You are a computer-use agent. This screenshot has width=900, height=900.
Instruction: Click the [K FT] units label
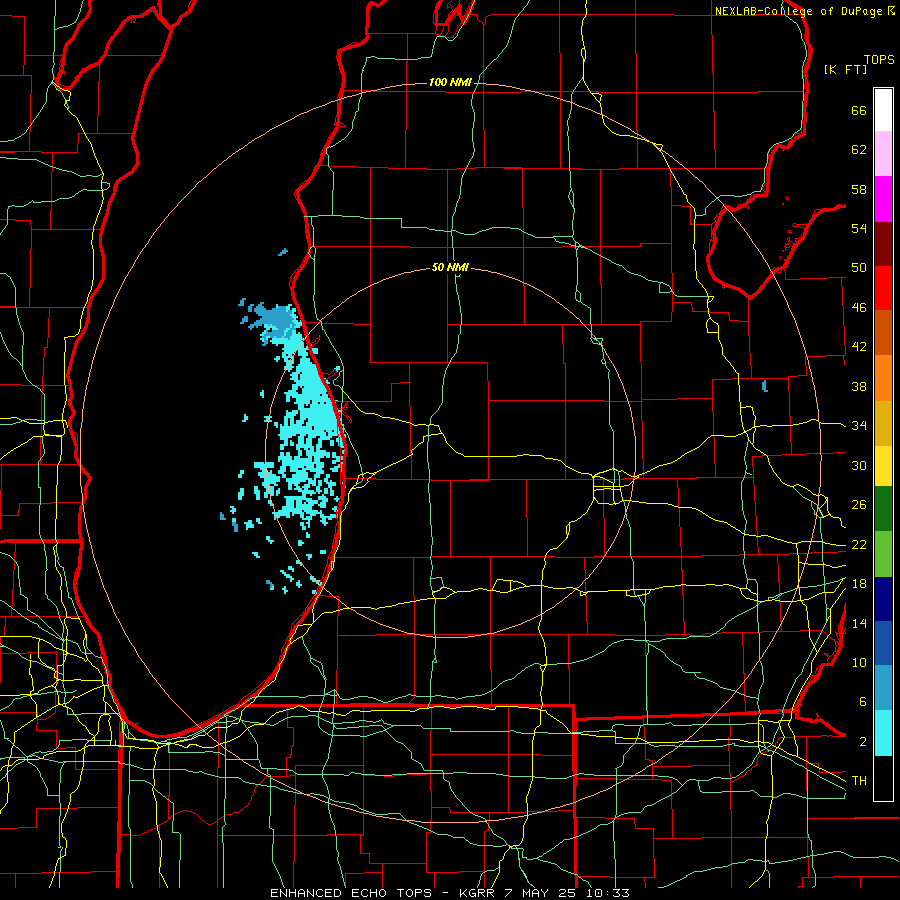click(x=845, y=69)
